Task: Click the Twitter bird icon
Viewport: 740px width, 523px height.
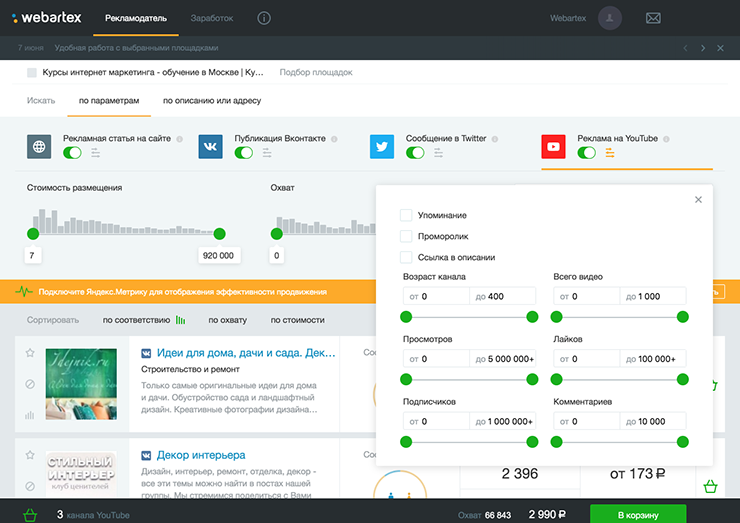Action: (382, 147)
